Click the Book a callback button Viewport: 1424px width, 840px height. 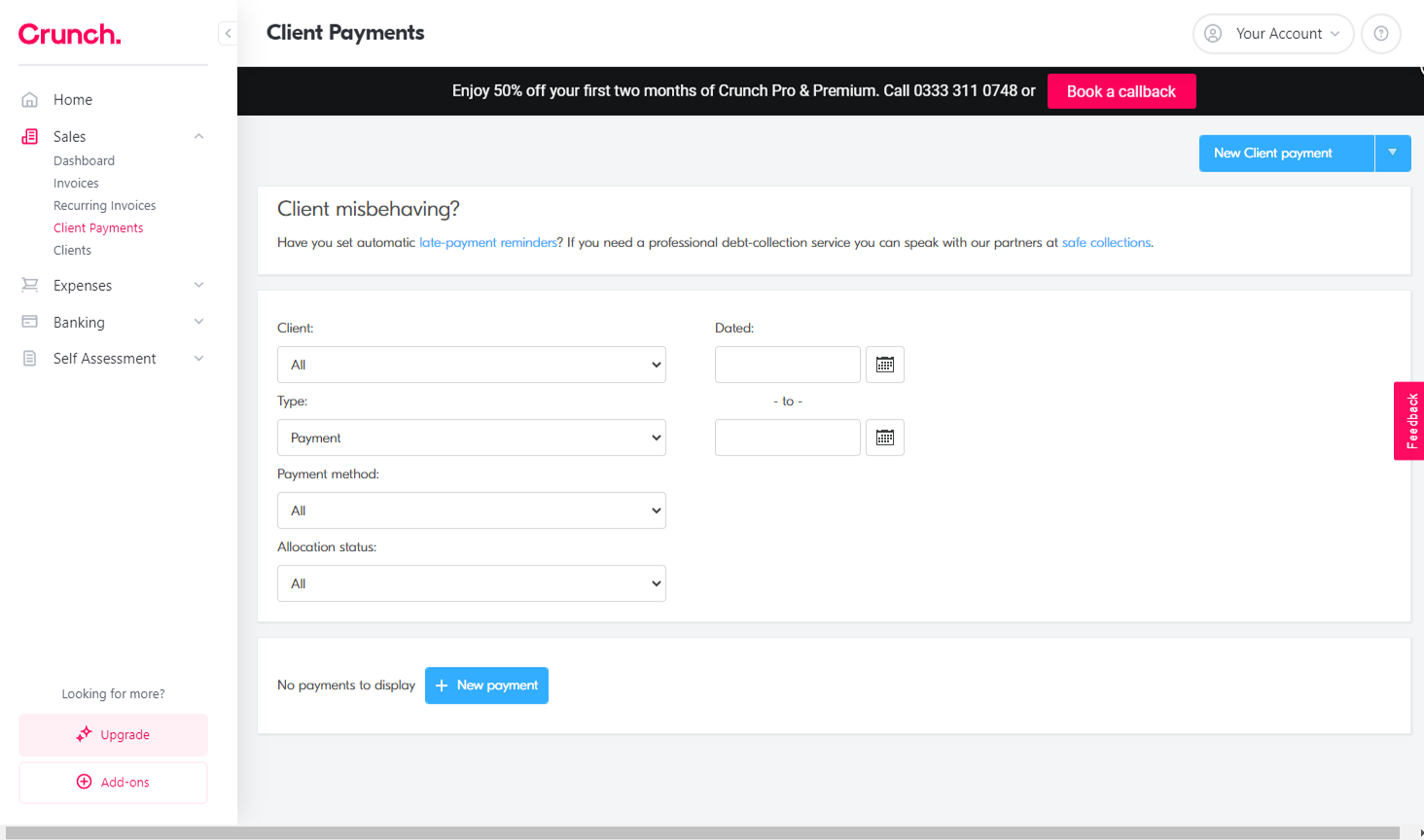tap(1121, 91)
